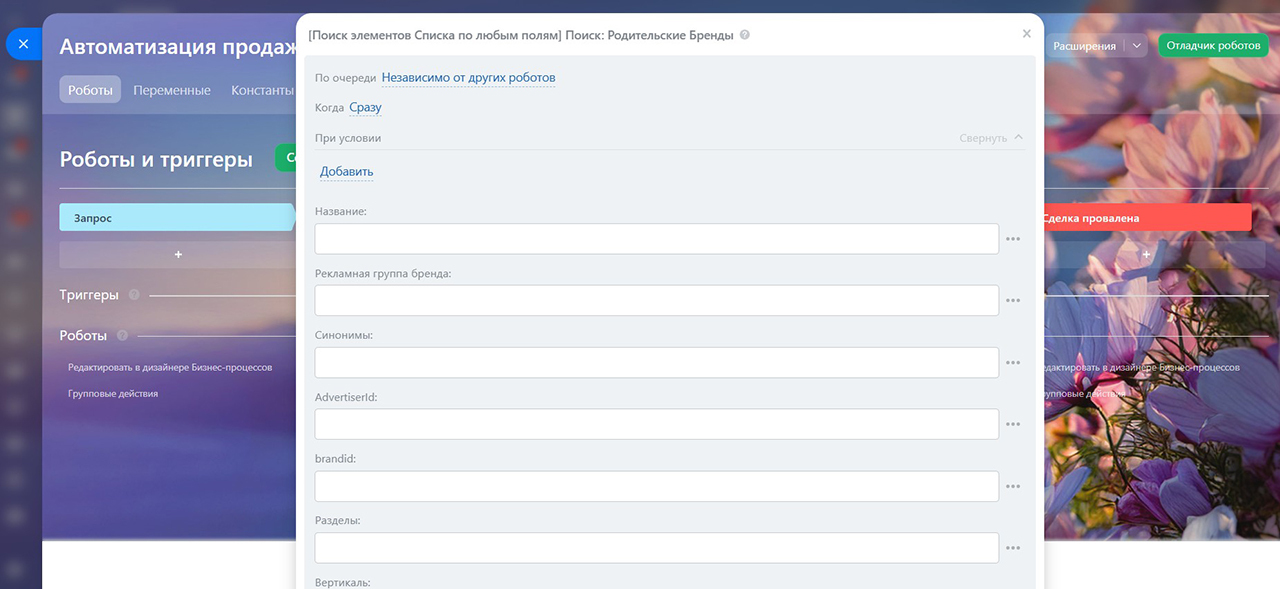
Task: Collapse the При условии section via Свернуть
Action: pyautogui.click(x=991, y=138)
